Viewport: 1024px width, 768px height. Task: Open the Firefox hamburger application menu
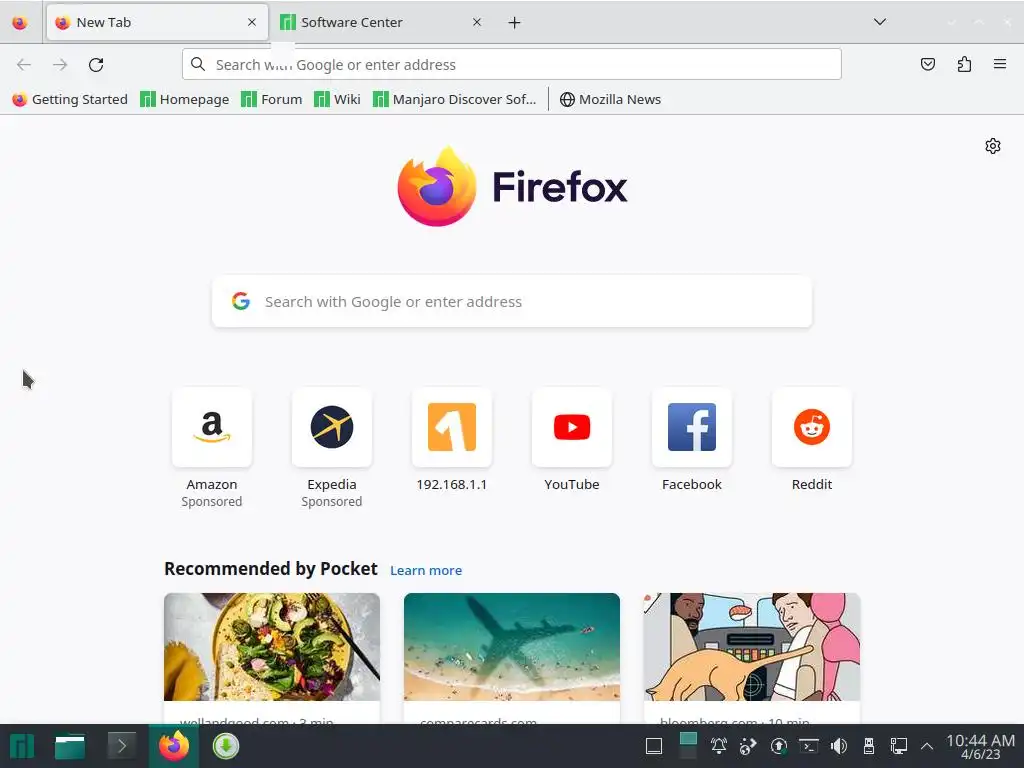[x=1000, y=64]
